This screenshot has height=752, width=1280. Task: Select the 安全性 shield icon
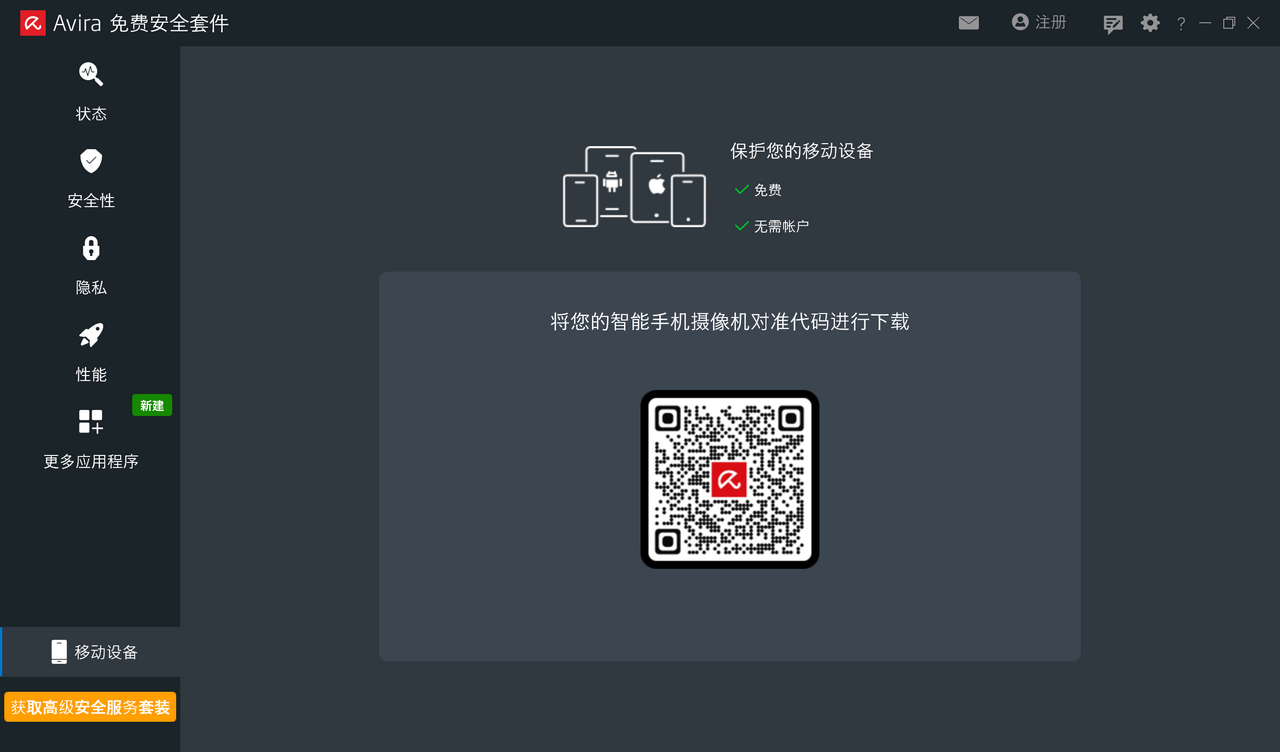pyautogui.click(x=91, y=161)
